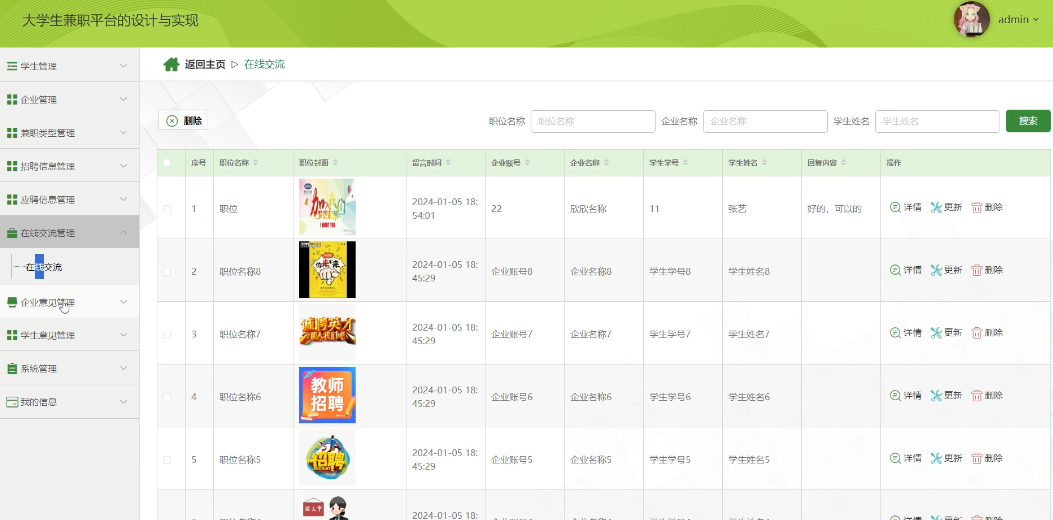The height and width of the screenshot is (520, 1053).
Task: Check the checkbox for row 职位名称7
Action: pos(167,334)
